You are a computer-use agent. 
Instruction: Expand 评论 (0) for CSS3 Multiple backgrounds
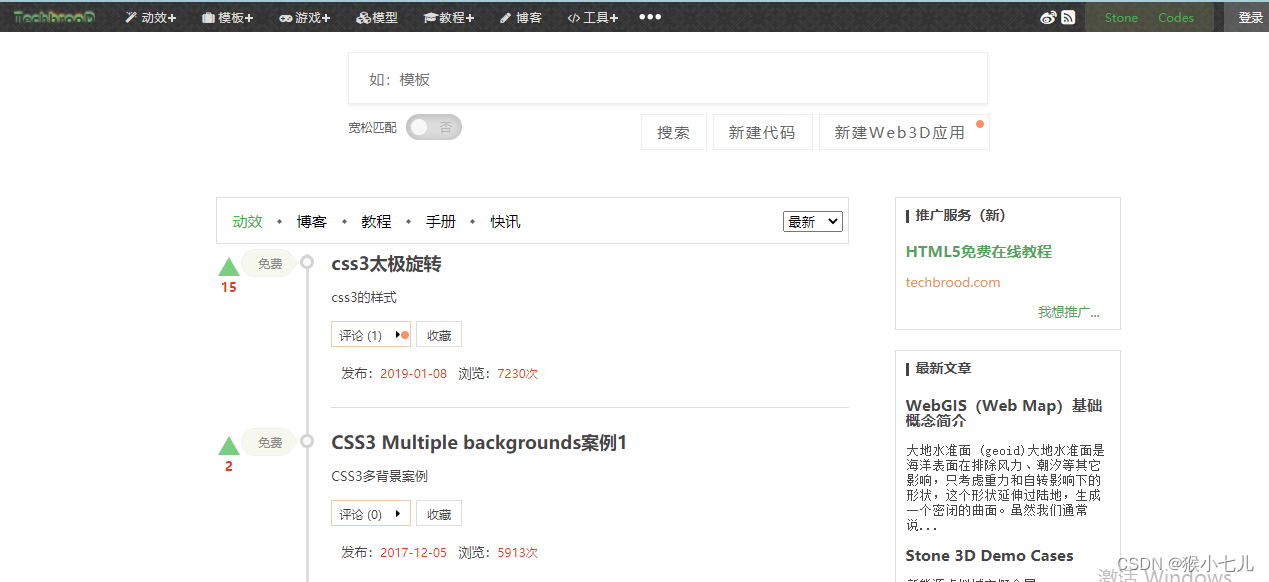[370, 514]
